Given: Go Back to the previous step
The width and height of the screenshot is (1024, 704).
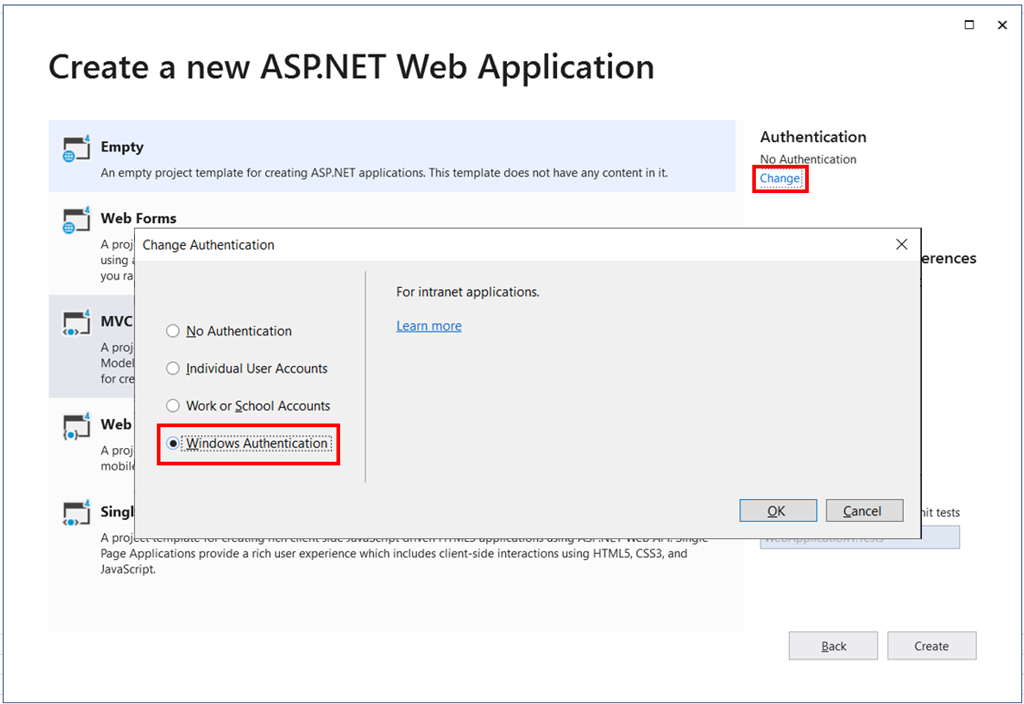Looking at the screenshot, I should (833, 646).
